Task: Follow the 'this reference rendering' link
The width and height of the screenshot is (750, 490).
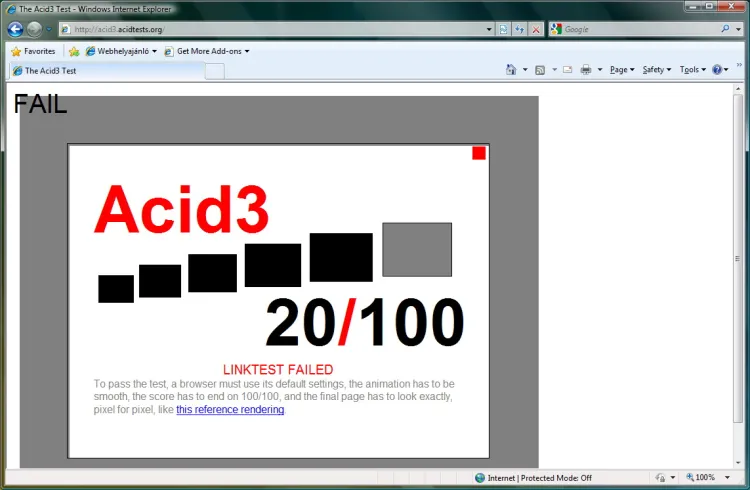Action: [x=230, y=410]
